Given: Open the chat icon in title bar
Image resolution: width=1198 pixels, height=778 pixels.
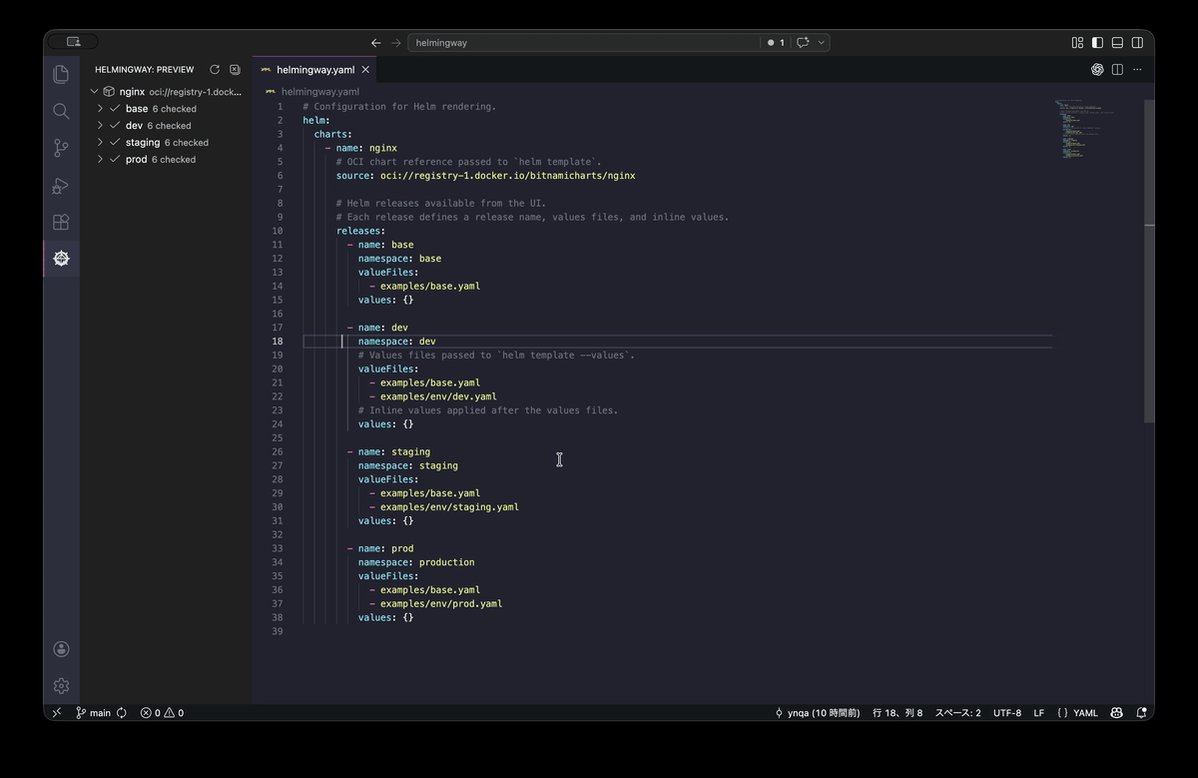Looking at the screenshot, I should [802, 43].
